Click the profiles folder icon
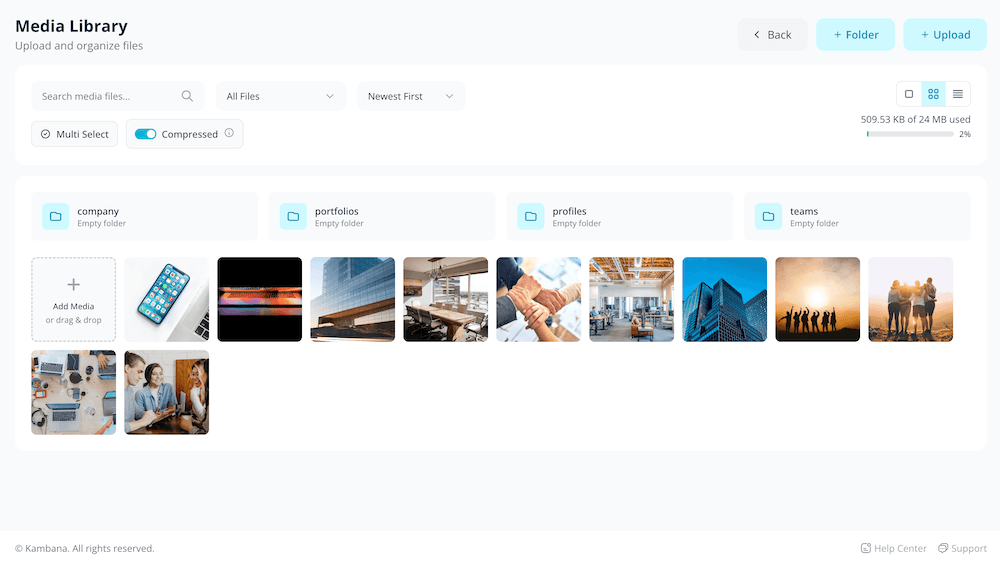The image size is (1000, 563). tap(531, 216)
